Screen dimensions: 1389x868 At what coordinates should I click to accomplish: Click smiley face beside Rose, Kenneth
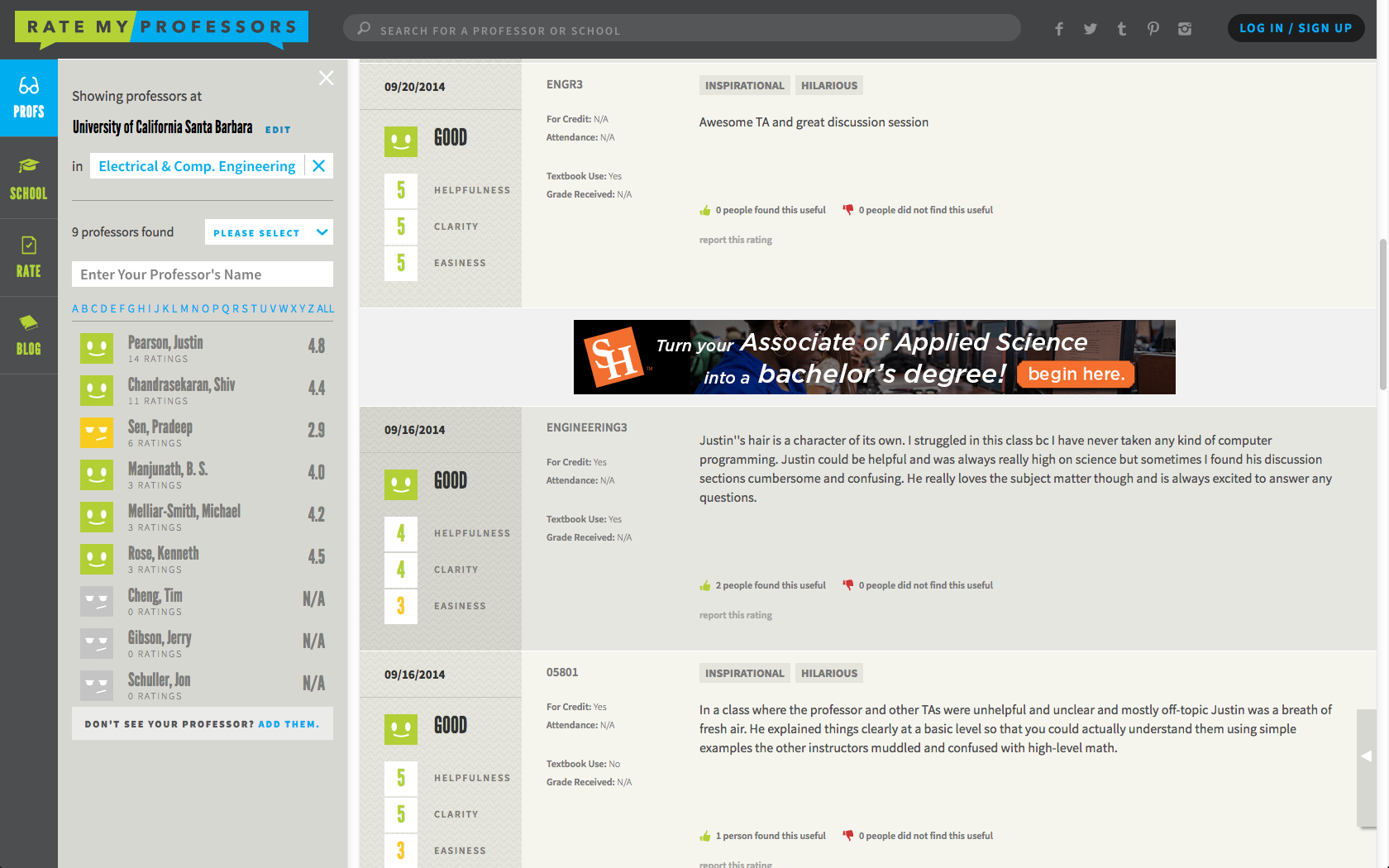(x=97, y=559)
